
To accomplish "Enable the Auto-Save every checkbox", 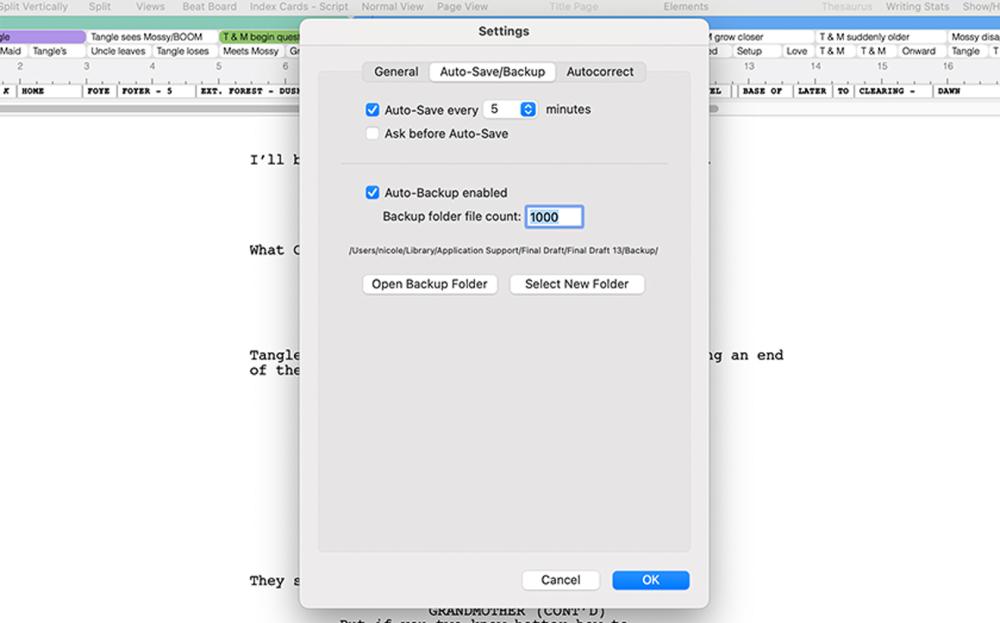I will [372, 110].
